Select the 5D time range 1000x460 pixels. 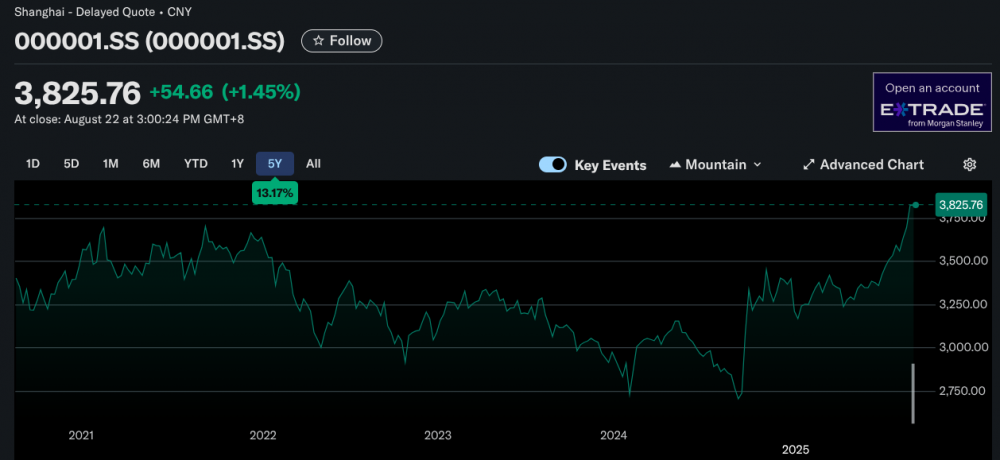click(71, 164)
